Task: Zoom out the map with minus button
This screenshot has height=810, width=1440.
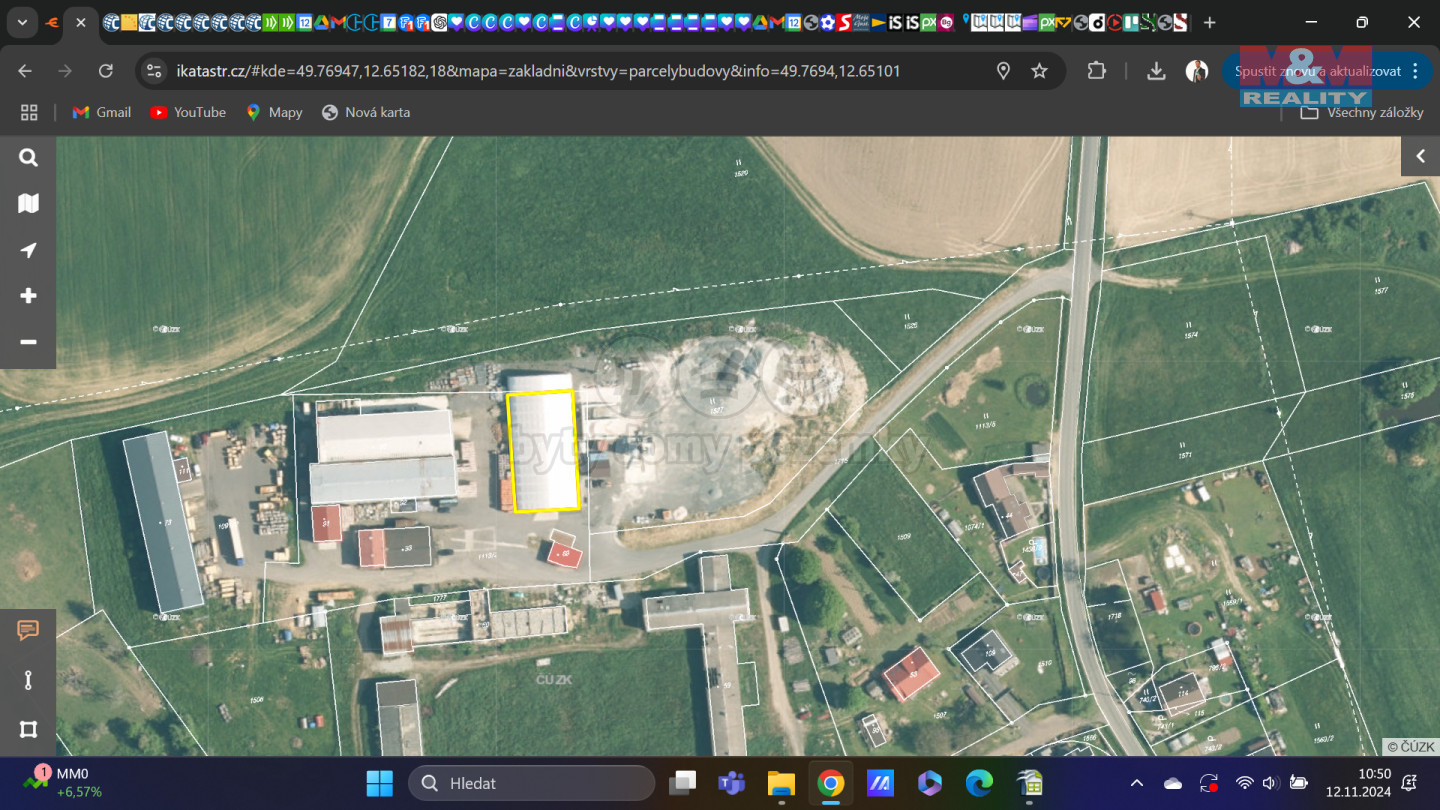Action: [28, 342]
